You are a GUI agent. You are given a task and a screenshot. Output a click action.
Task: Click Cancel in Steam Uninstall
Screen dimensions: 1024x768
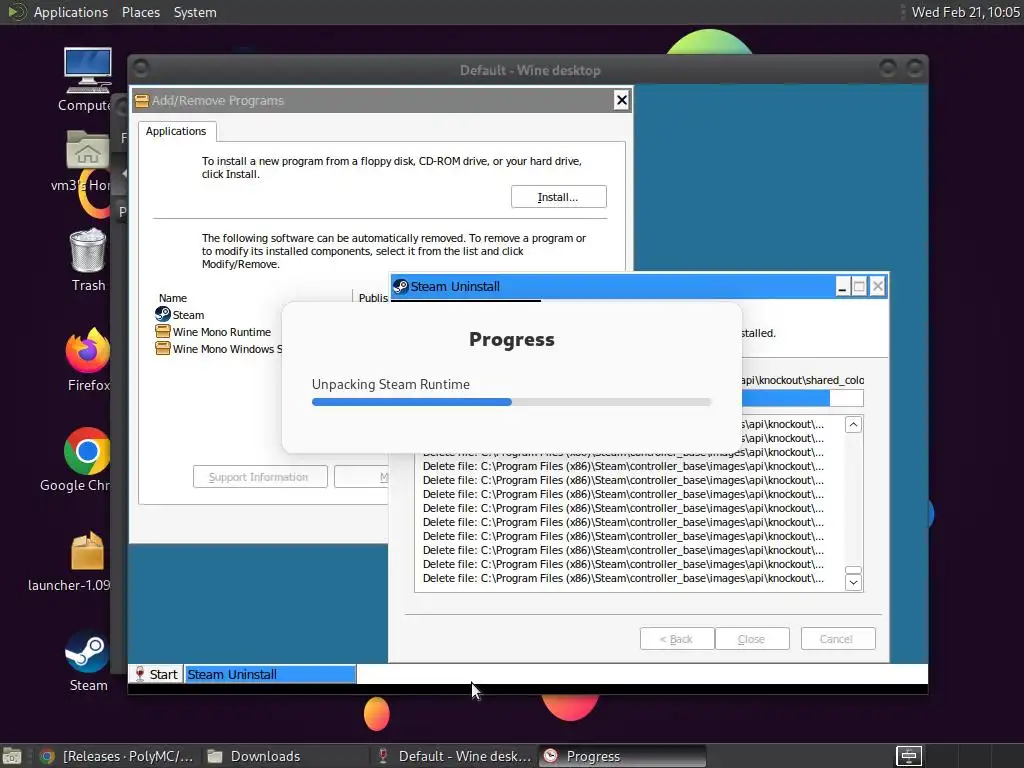point(837,639)
